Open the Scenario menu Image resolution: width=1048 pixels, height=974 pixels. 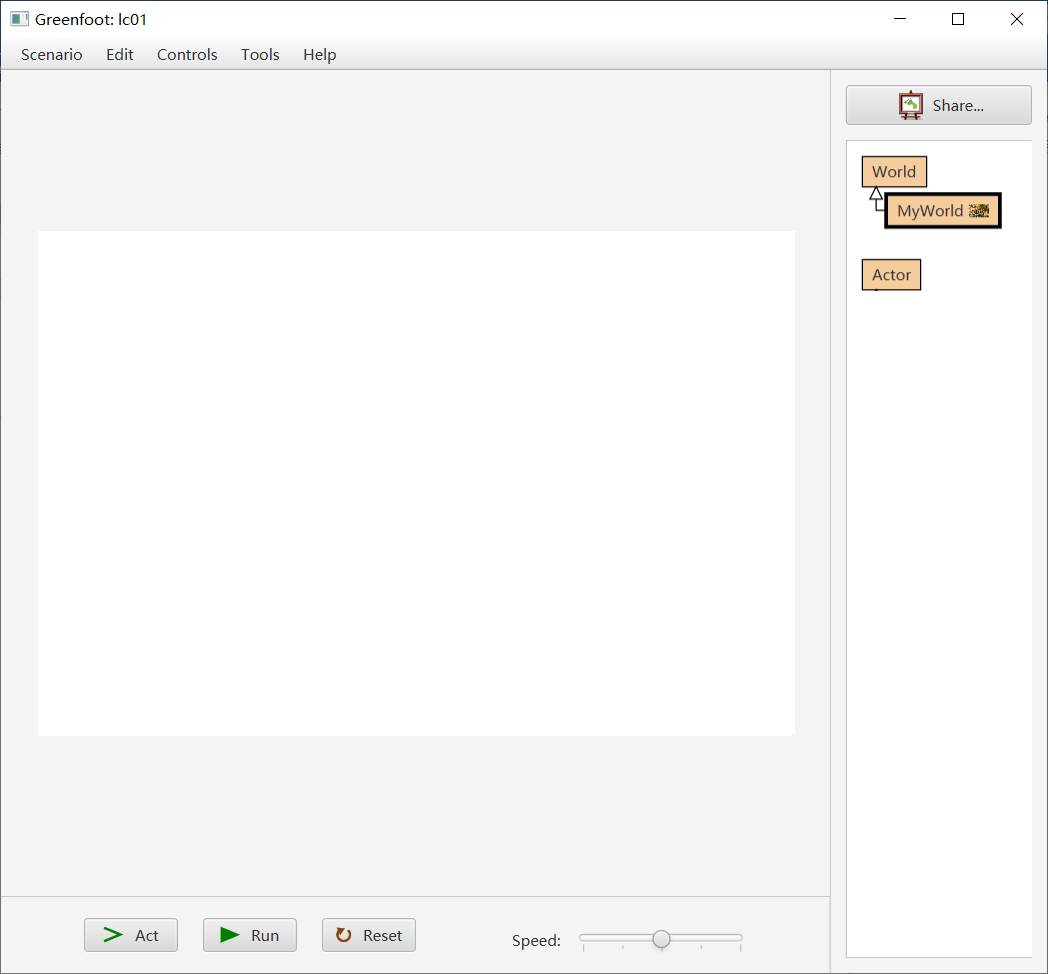tap(52, 55)
